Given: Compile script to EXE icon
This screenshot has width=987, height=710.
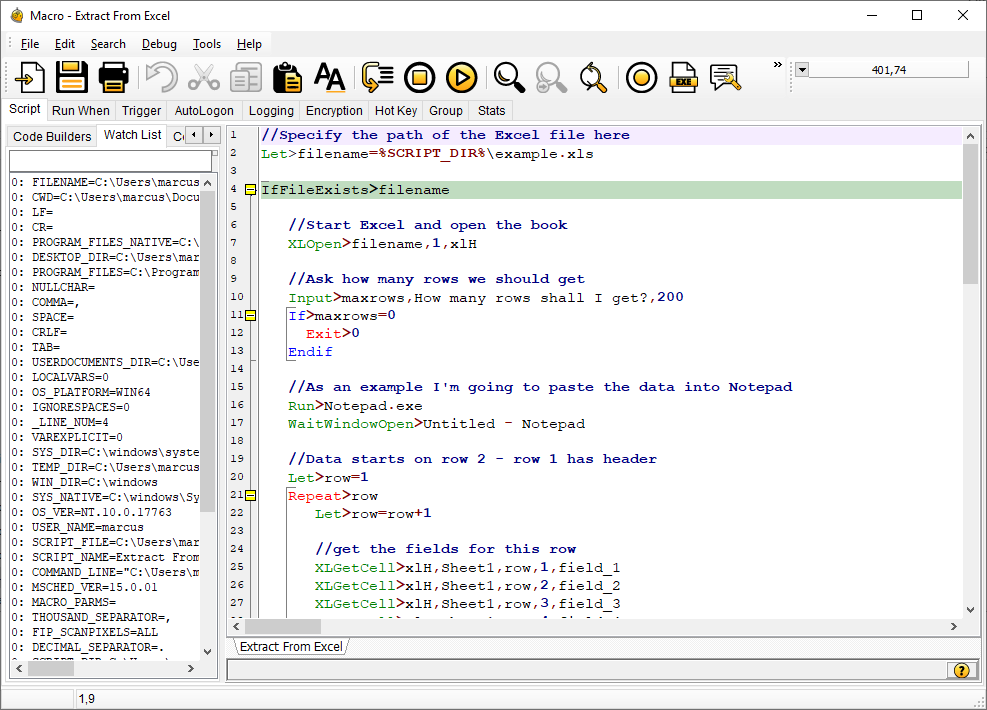Looking at the screenshot, I should pyautogui.click(x=684, y=77).
